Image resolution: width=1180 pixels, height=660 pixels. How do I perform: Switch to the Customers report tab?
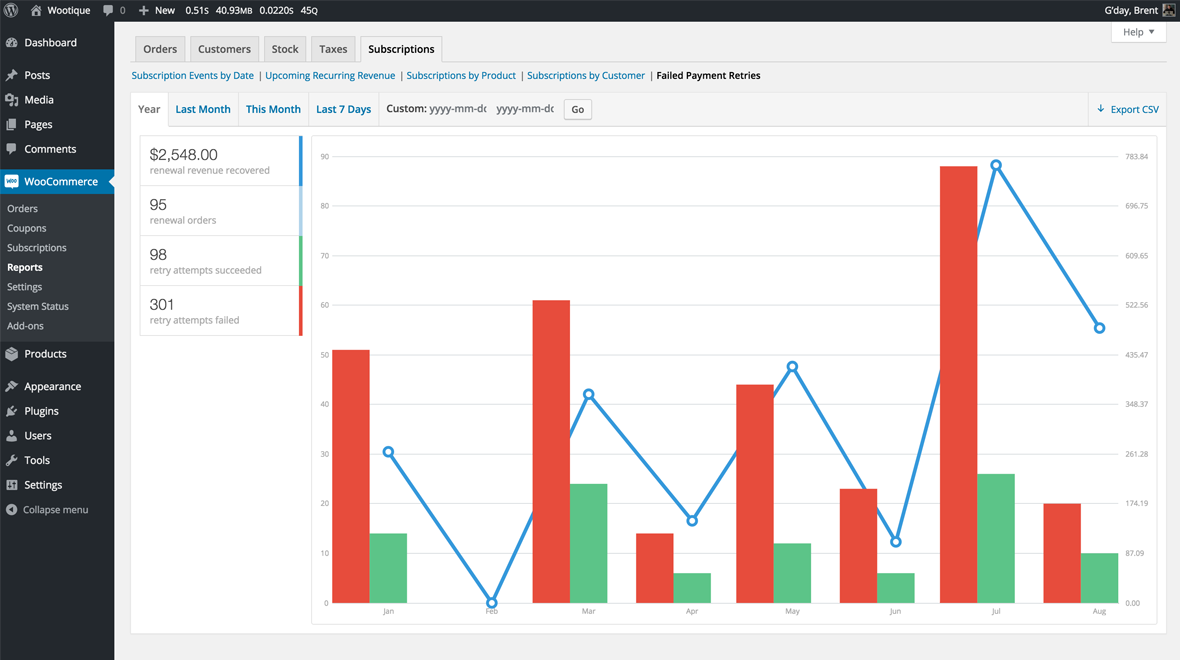(x=224, y=49)
